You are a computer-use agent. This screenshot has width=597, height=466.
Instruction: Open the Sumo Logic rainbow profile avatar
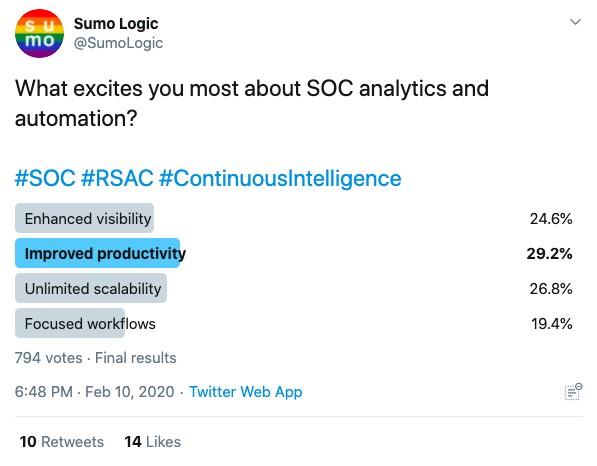click(x=39, y=34)
